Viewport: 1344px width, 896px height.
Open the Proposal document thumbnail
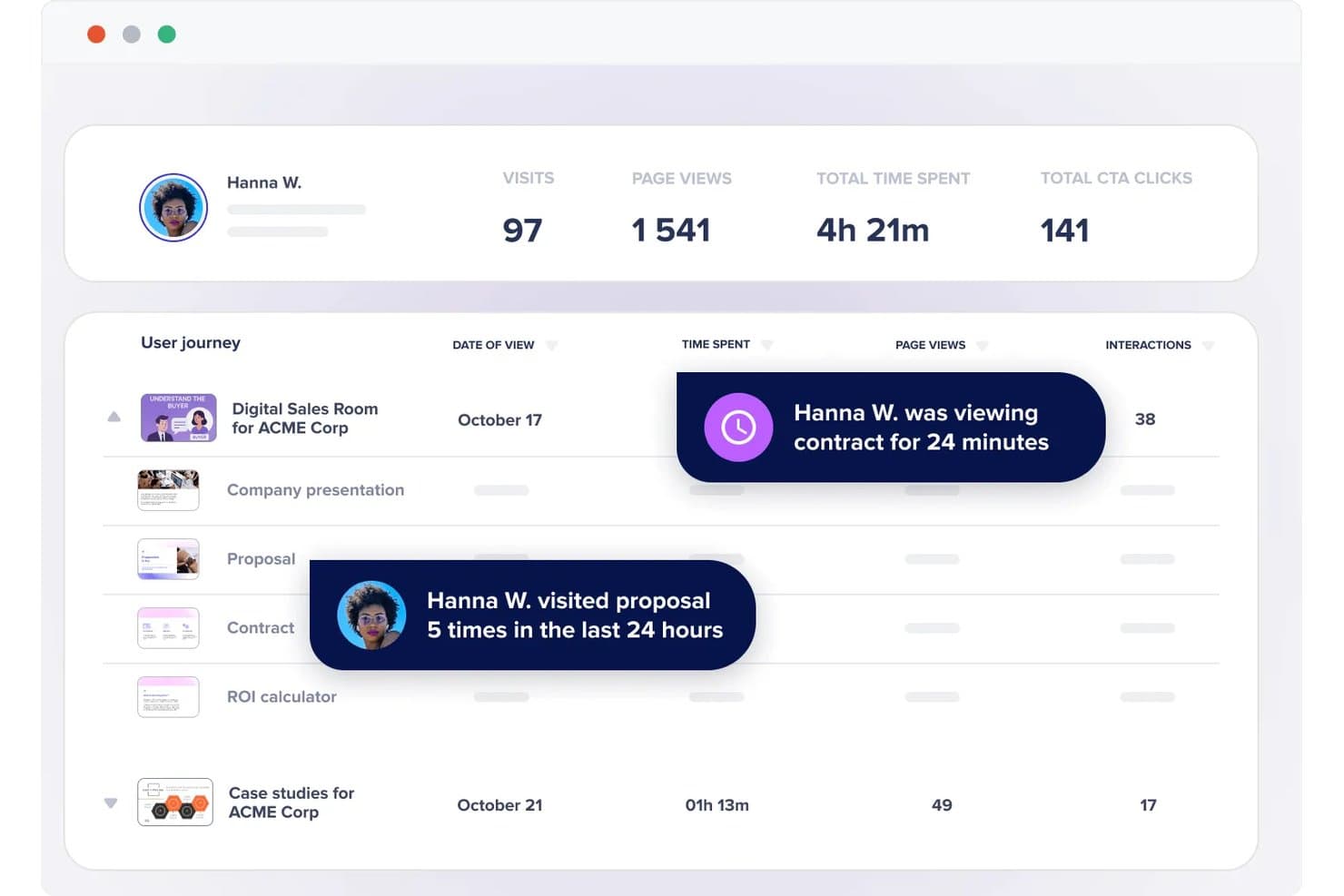click(x=168, y=559)
